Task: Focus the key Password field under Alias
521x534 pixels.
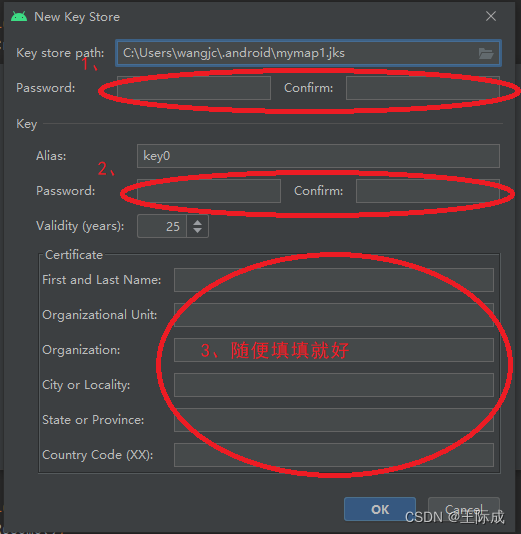Action: tap(209, 191)
